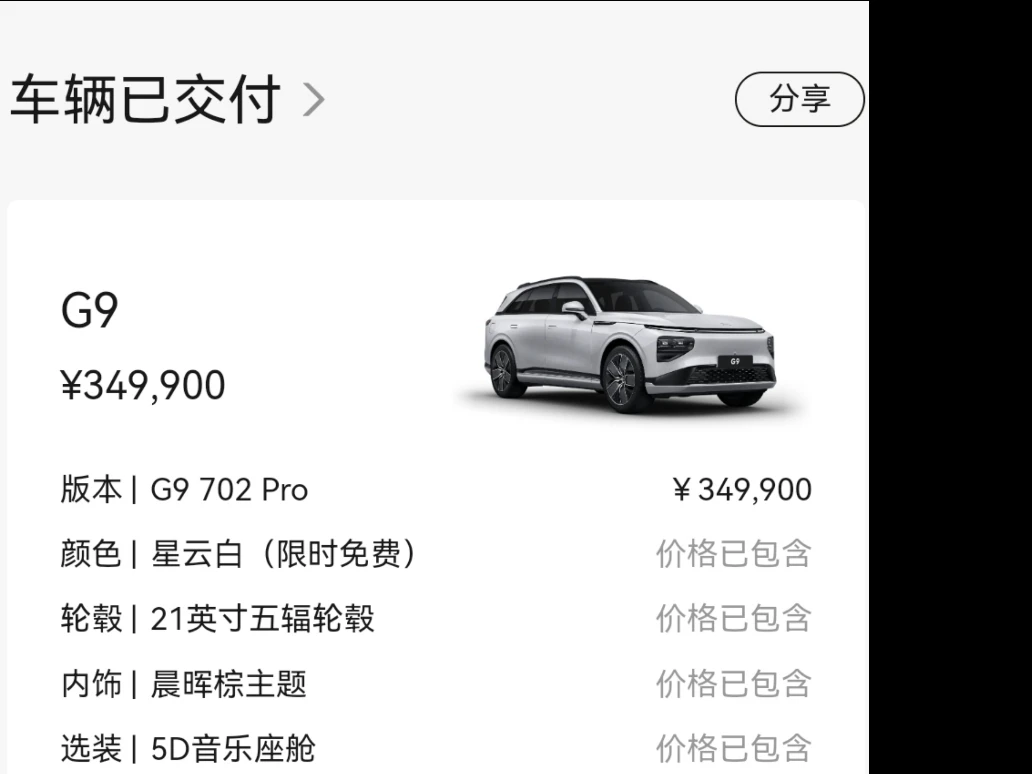
Task: Tap the 轮毂 label text
Action: click(91, 618)
